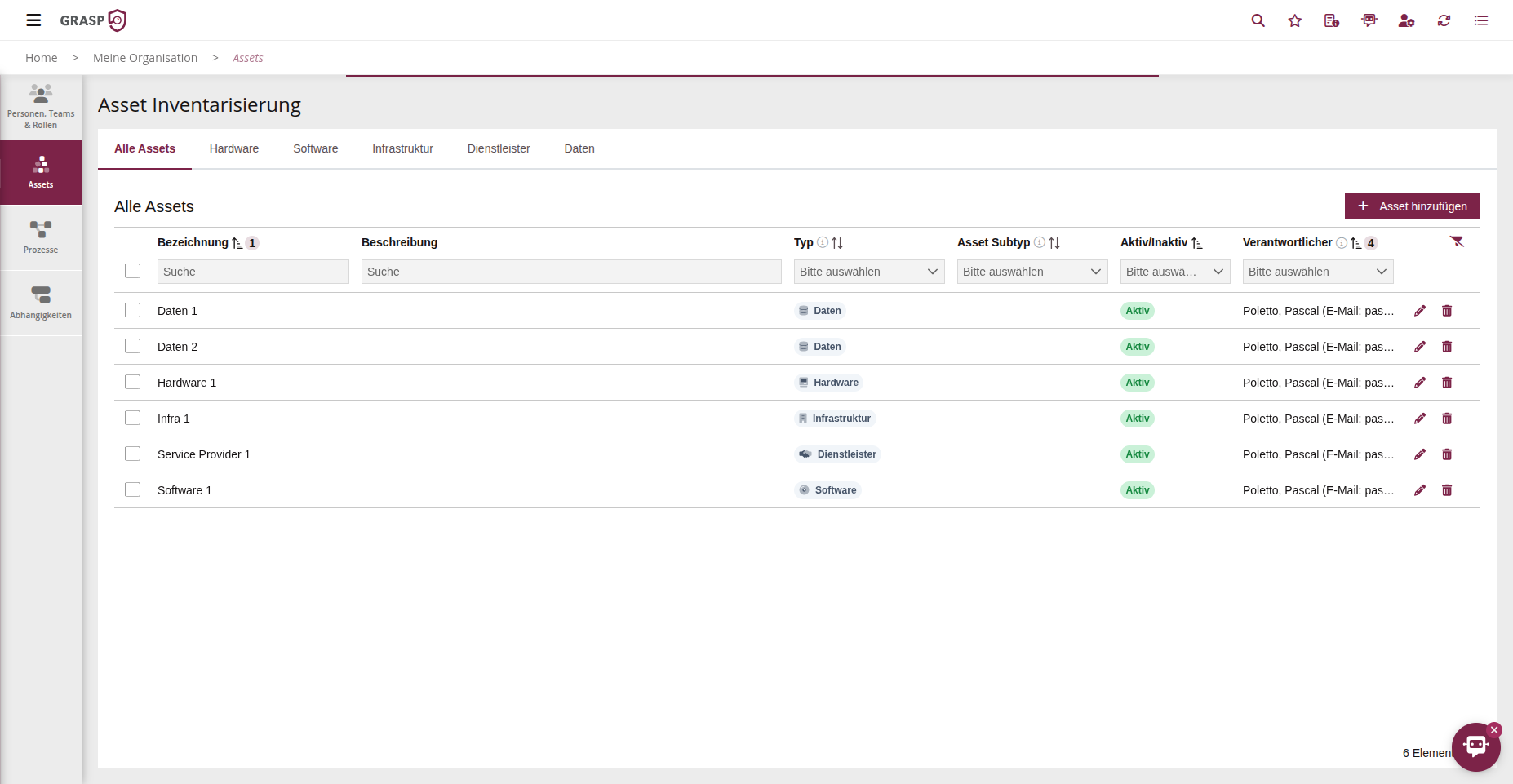Clear table filters with the filter icon
This screenshot has height=784, width=1513.
pos(1457,241)
